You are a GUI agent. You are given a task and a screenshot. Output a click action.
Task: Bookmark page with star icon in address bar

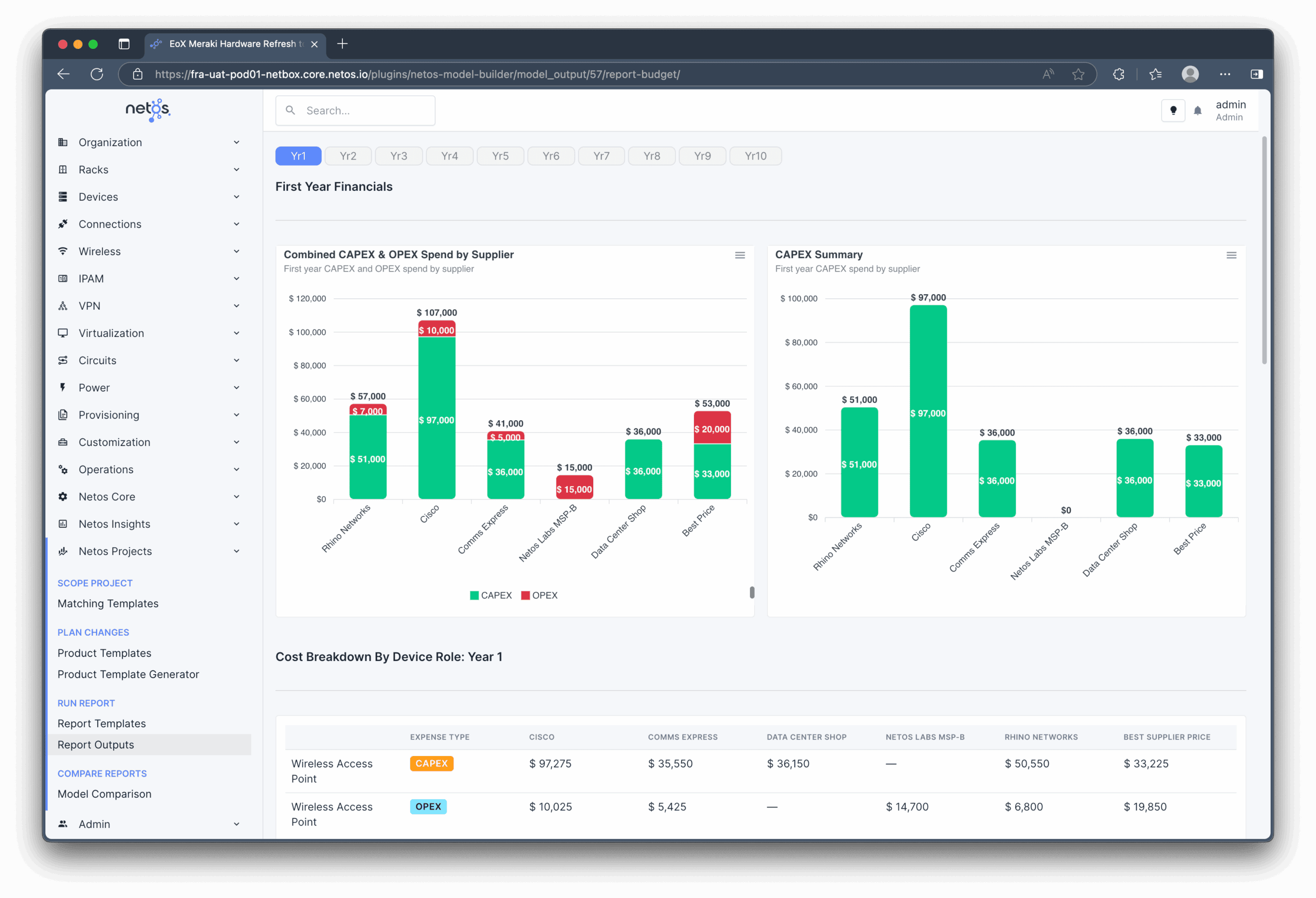click(1078, 74)
